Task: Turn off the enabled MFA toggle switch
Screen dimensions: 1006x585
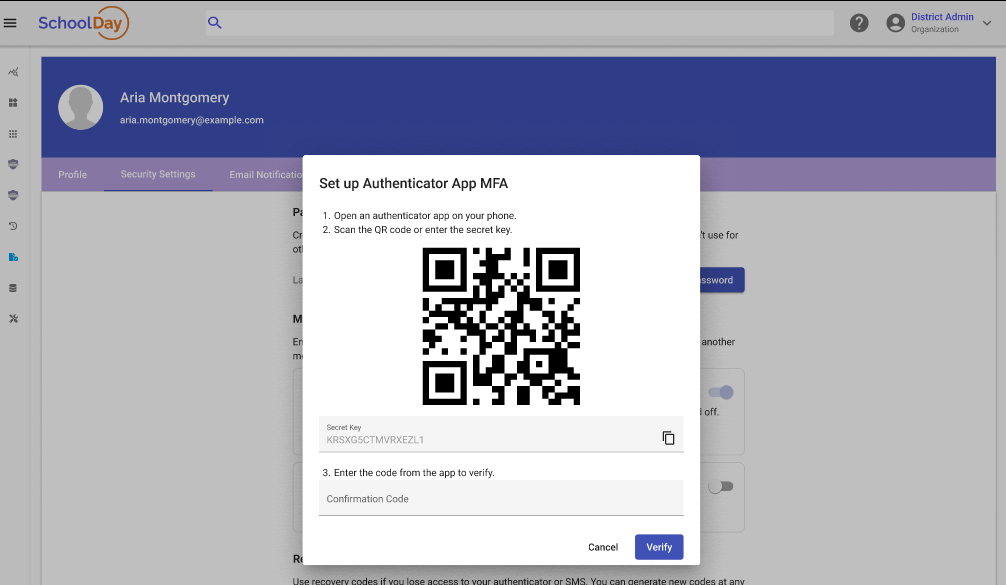Action: 720,392
